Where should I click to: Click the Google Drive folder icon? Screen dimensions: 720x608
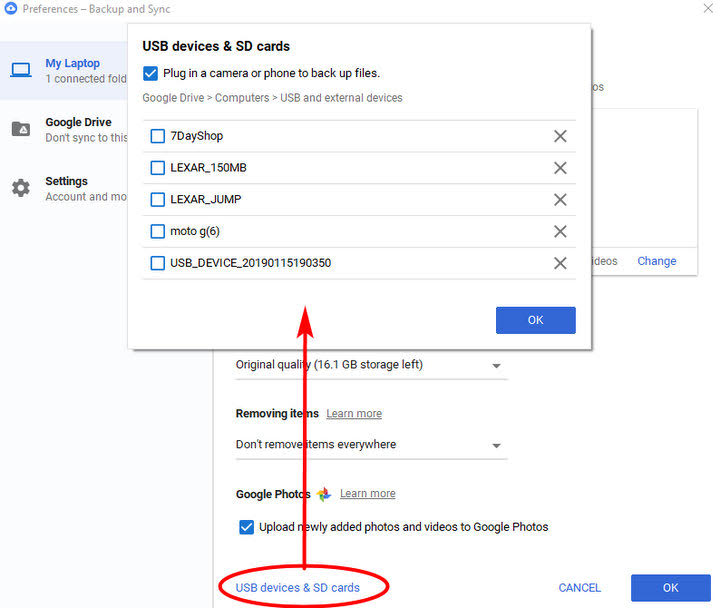pos(21,129)
